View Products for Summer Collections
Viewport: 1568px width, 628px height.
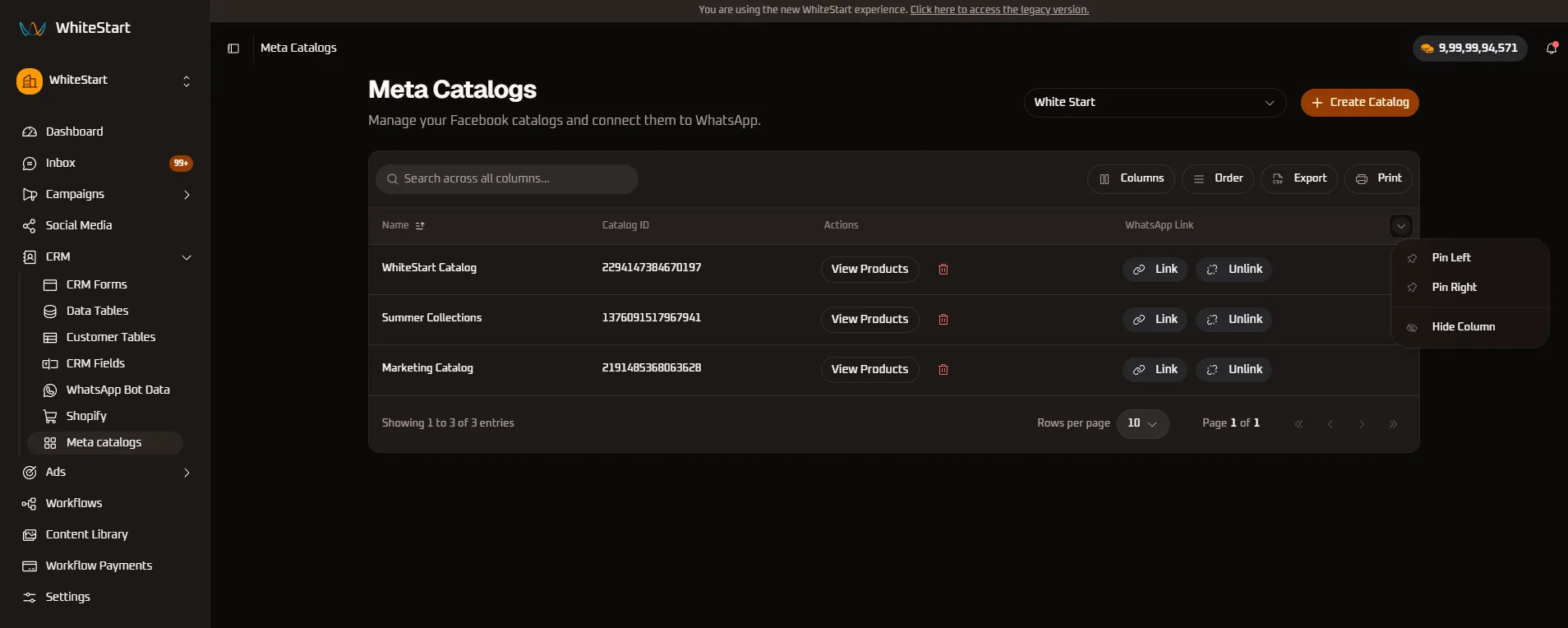pos(869,320)
